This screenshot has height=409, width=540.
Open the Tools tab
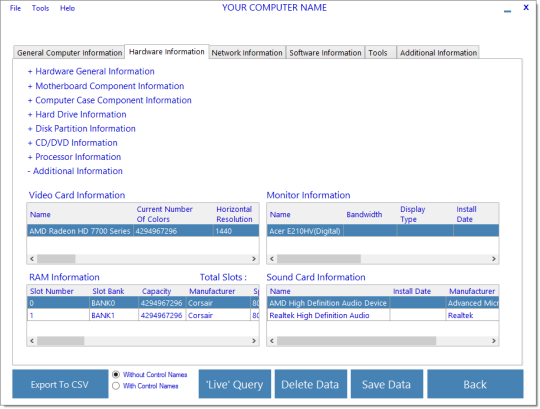[x=380, y=53]
